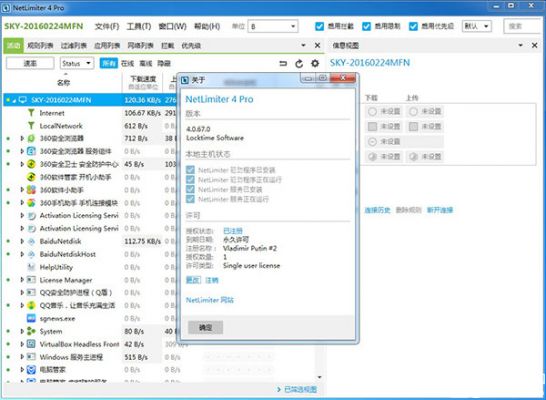Toggle the second checkbox 启用限制 in top bar
The image size is (546, 400).
pyautogui.click(x=366, y=26)
